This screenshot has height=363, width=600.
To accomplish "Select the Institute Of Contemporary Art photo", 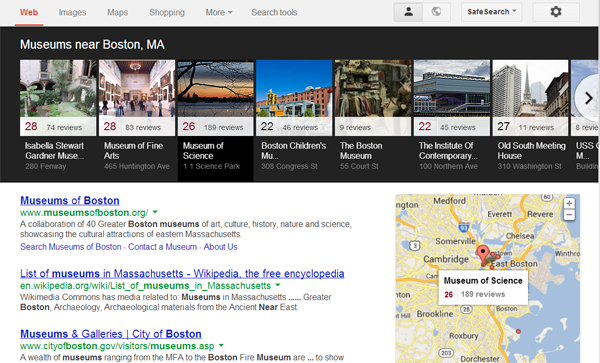I will point(452,88).
